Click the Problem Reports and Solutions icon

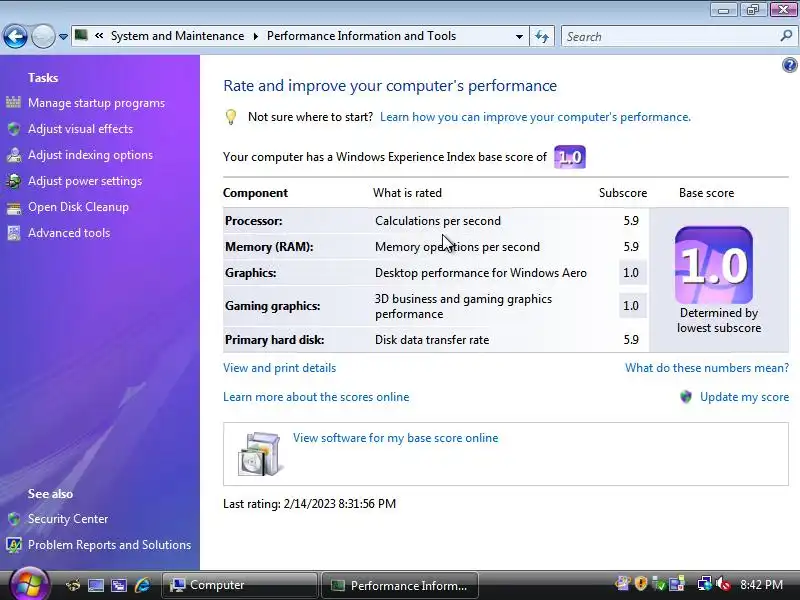[14, 545]
